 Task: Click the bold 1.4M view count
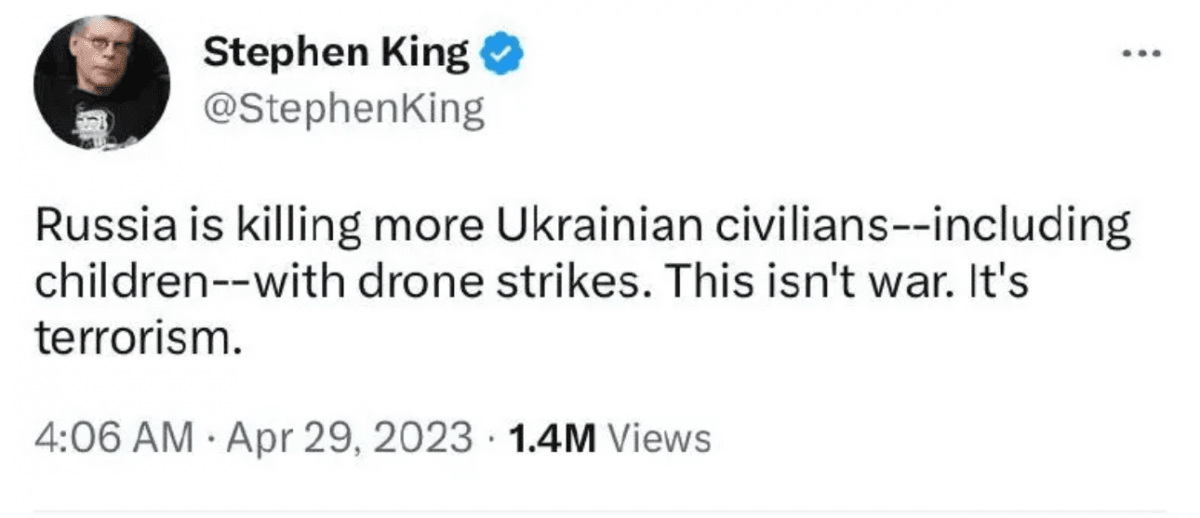pos(552,438)
